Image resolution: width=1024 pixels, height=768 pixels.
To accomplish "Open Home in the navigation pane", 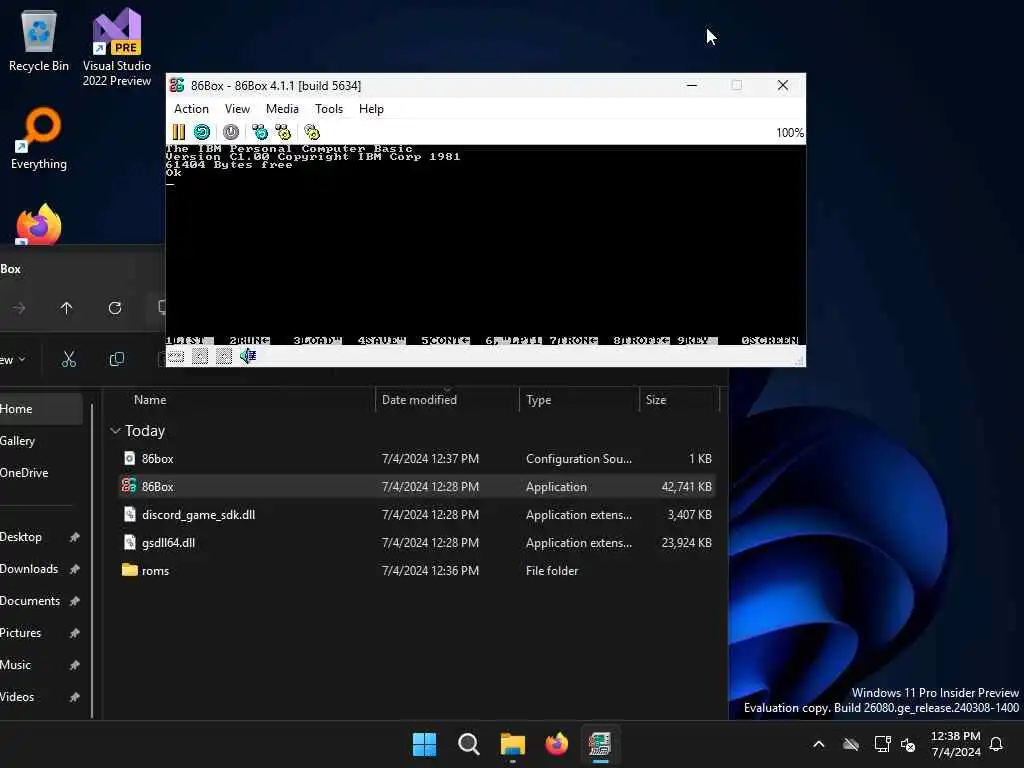I will click(40, 409).
